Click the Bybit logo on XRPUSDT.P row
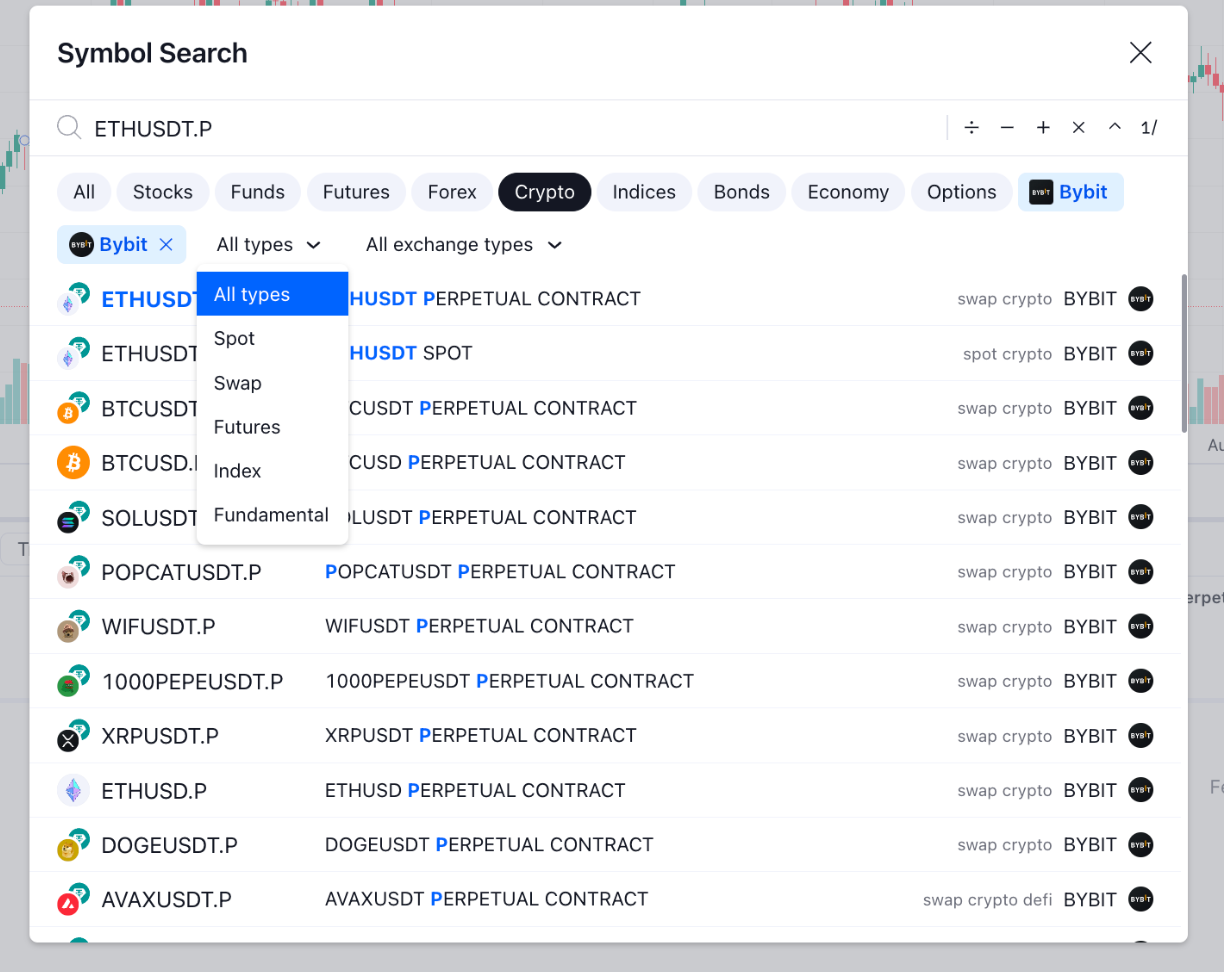The height and width of the screenshot is (972, 1224). pos(1140,736)
